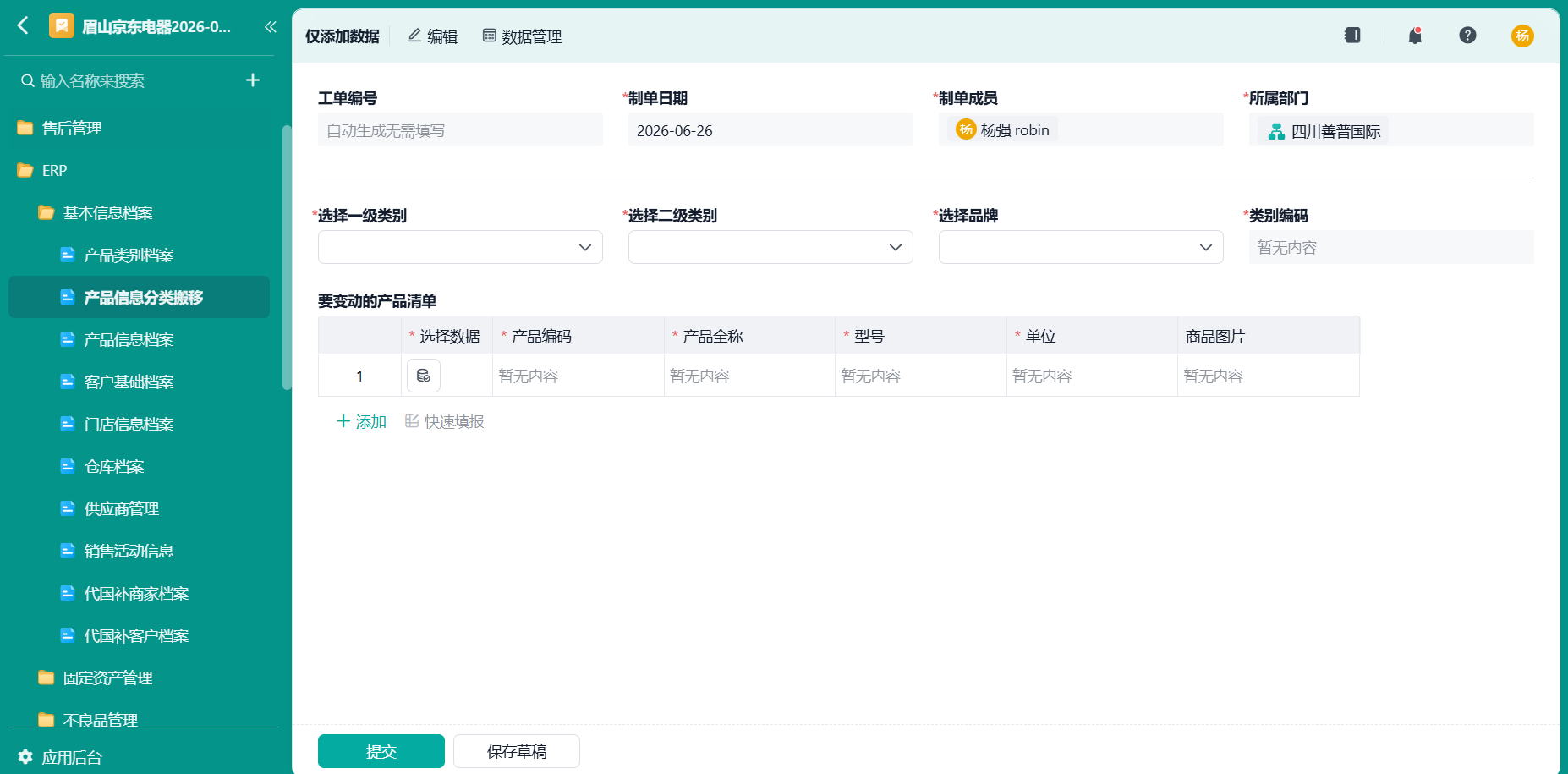This screenshot has height=774, width=1568.
Task: Click the 工单编号 auto-generated field
Action: click(x=460, y=130)
